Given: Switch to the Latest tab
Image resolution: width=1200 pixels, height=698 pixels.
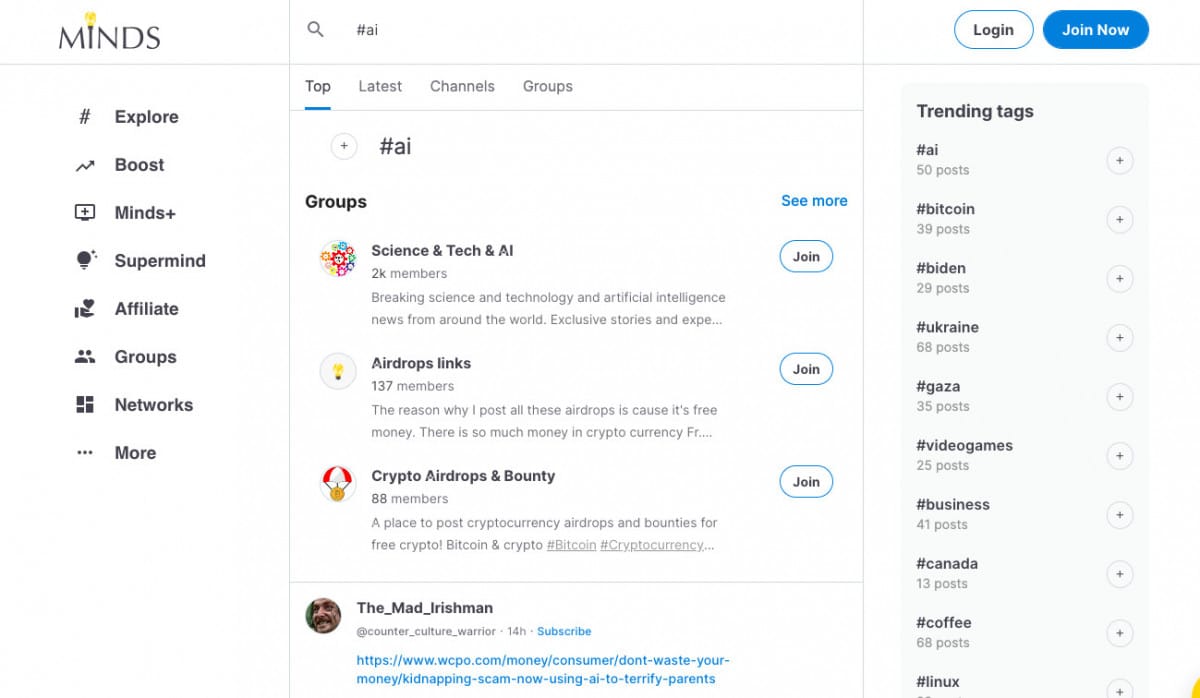Looking at the screenshot, I should coord(380,86).
